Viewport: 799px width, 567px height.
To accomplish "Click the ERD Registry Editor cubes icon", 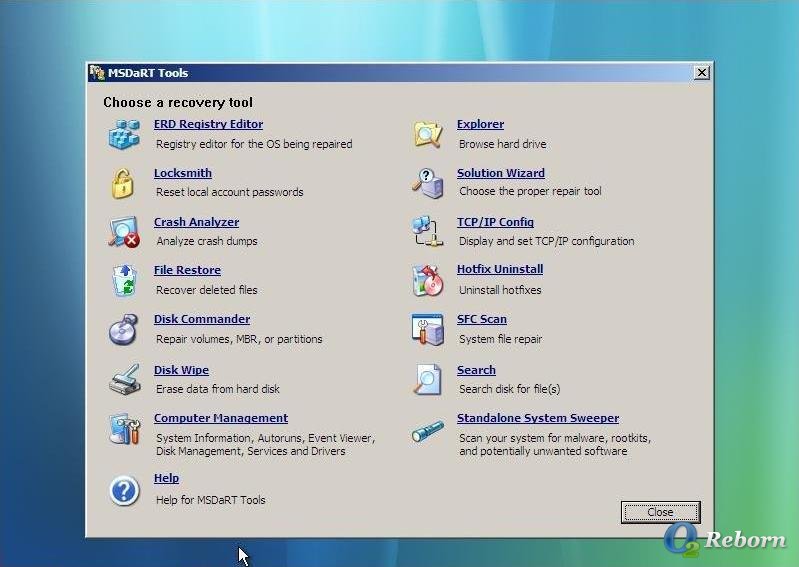I will point(124,134).
